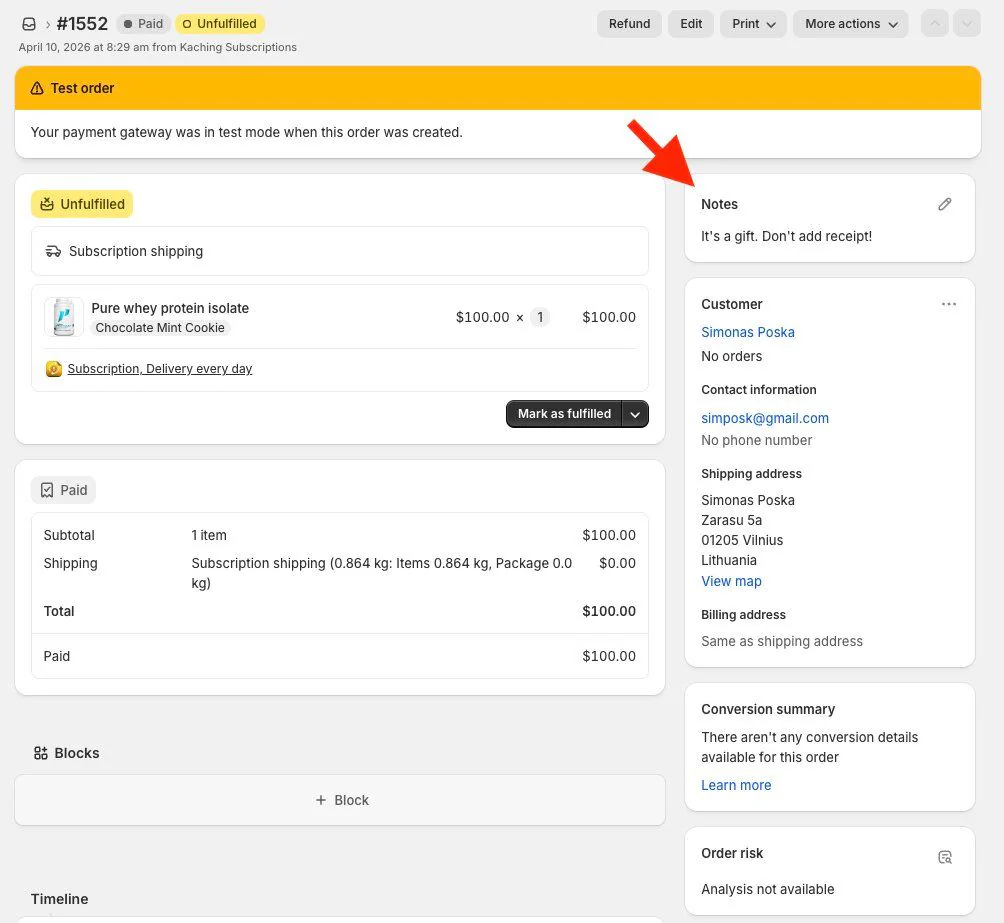
Task: Click the subscription coin icon
Action: point(54,369)
